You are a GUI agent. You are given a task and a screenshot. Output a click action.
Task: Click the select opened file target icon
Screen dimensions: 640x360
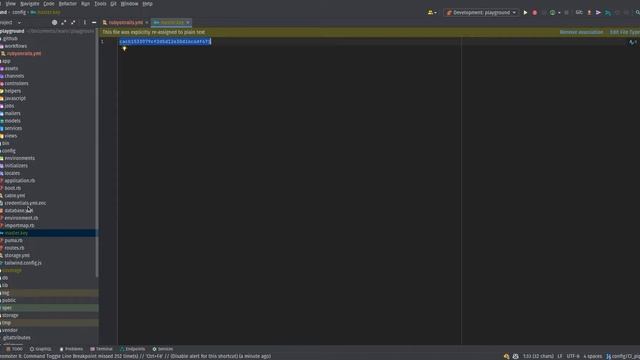click(54, 22)
